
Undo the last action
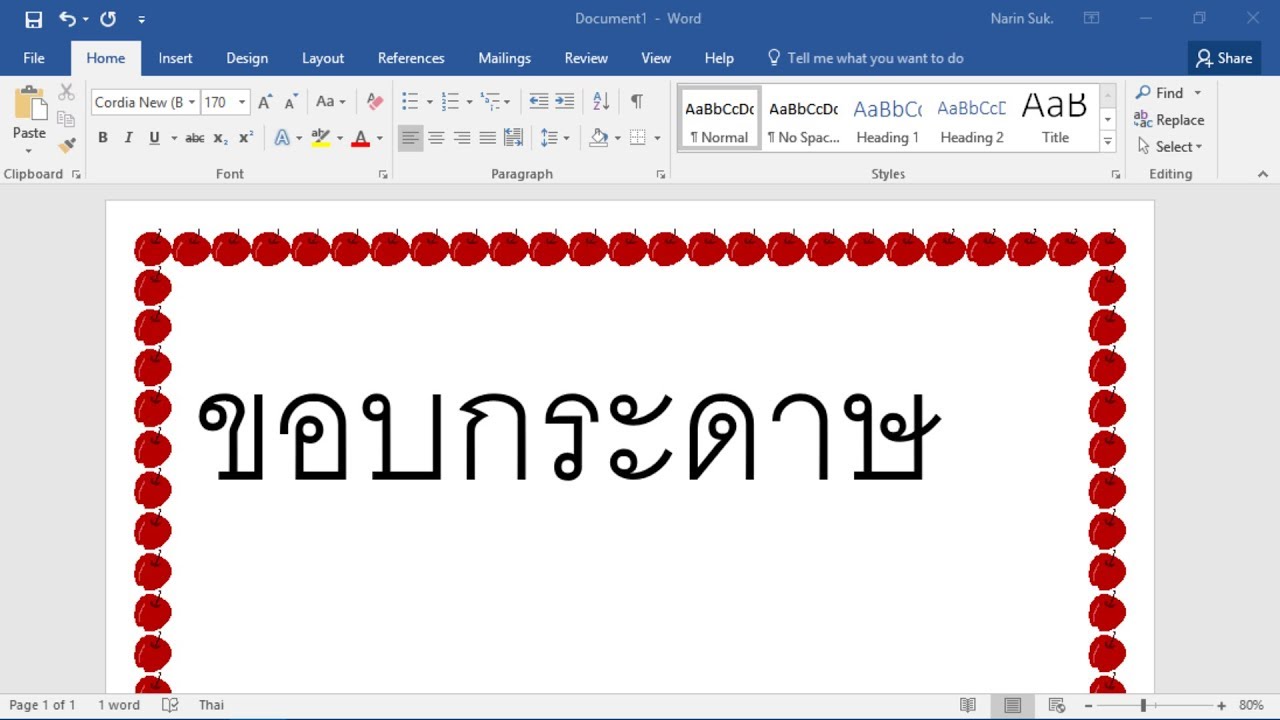coord(67,19)
